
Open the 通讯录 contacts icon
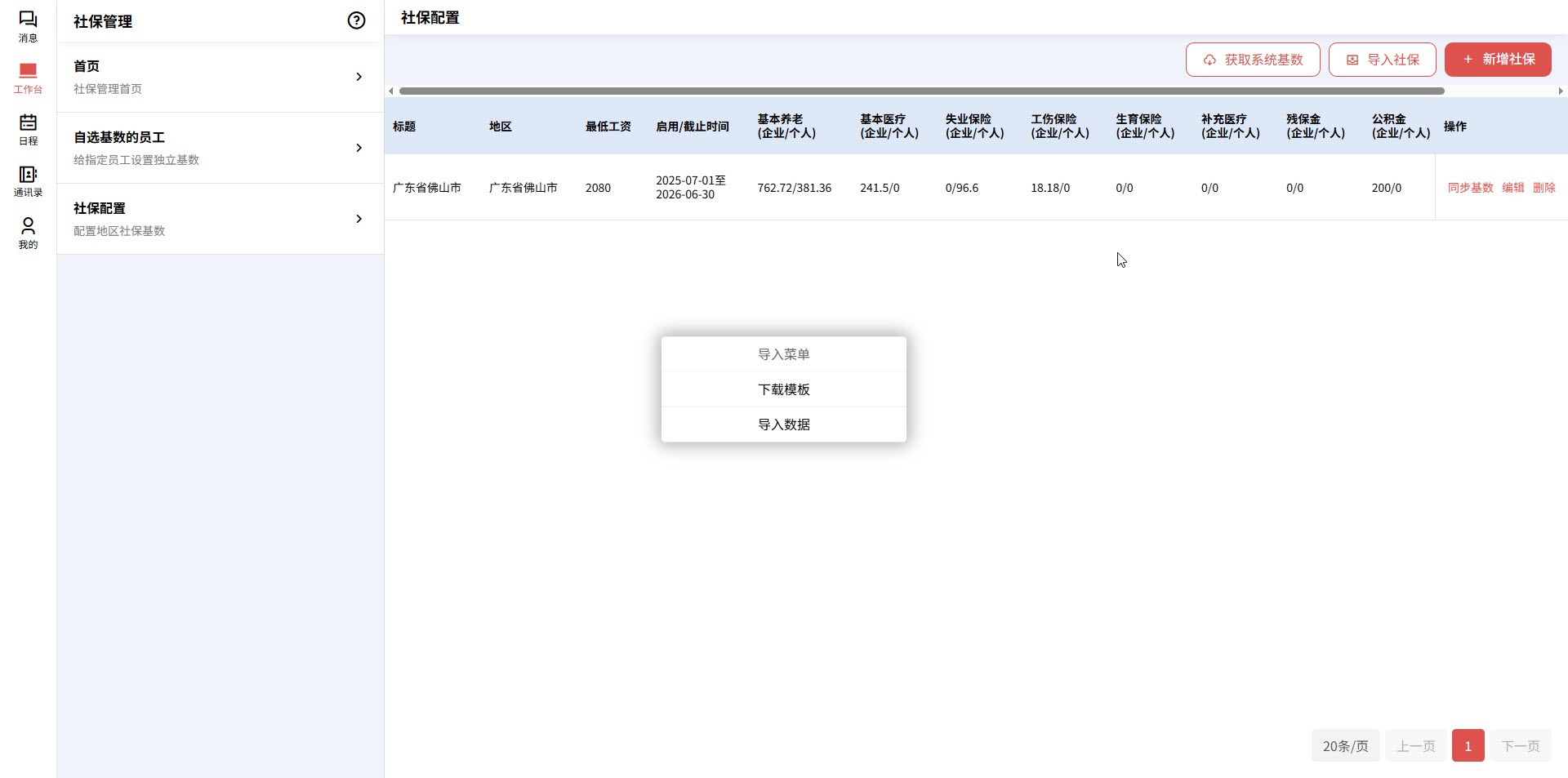28,181
